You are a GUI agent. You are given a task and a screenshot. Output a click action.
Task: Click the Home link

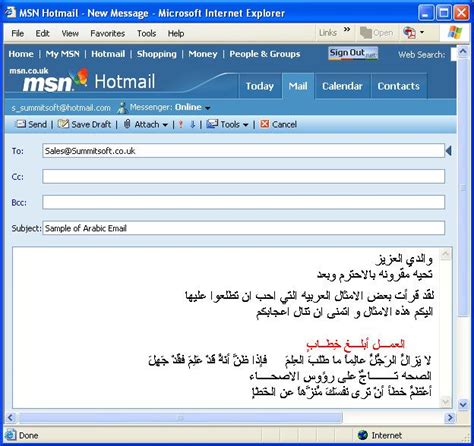21,54
